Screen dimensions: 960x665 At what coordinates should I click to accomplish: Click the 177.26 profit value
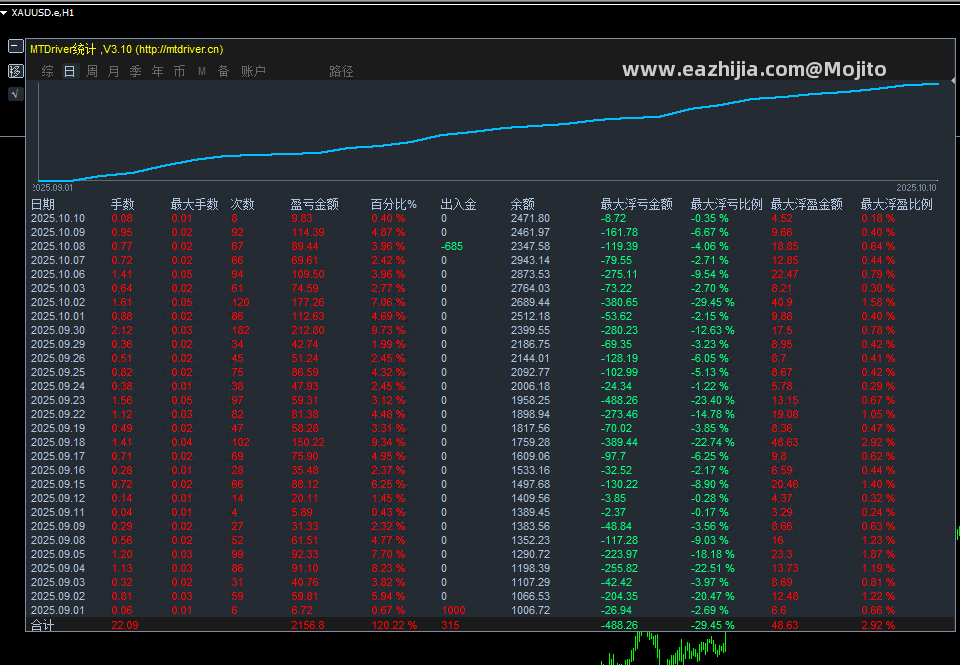point(308,302)
